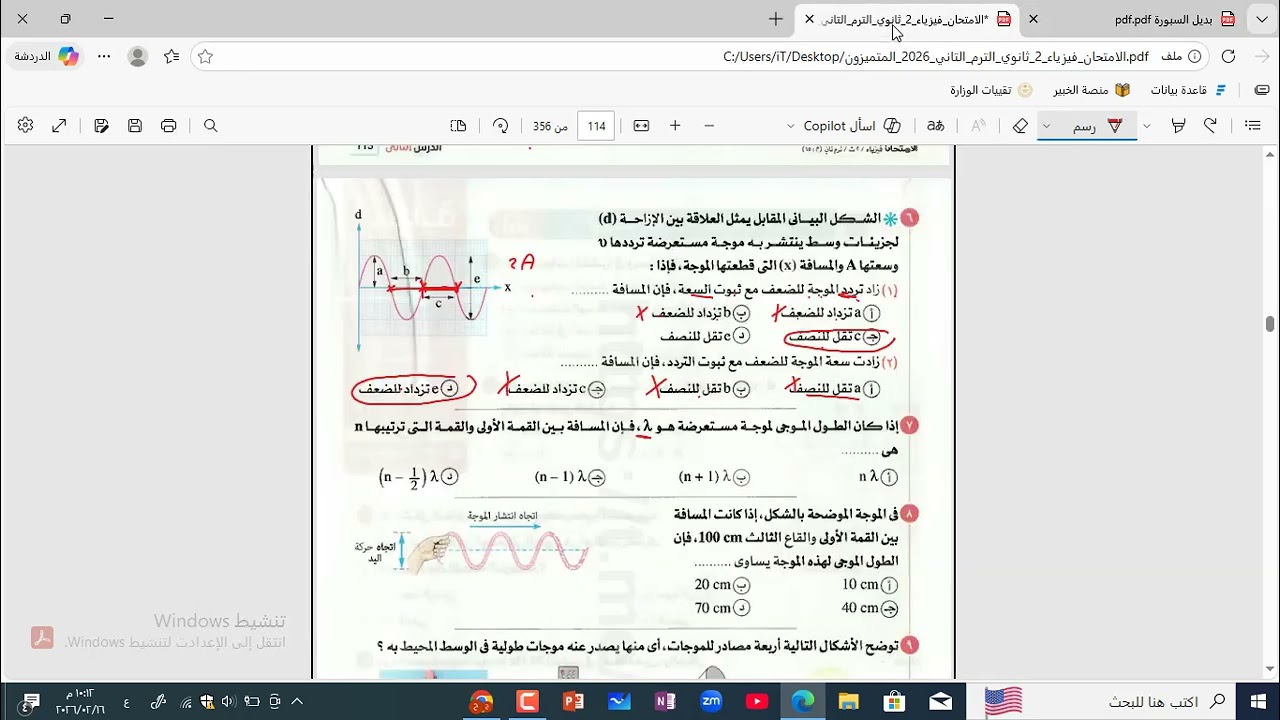This screenshot has width=1280, height=720.
Task: Open tab search dropdown arrow
Action: (x=1262, y=19)
